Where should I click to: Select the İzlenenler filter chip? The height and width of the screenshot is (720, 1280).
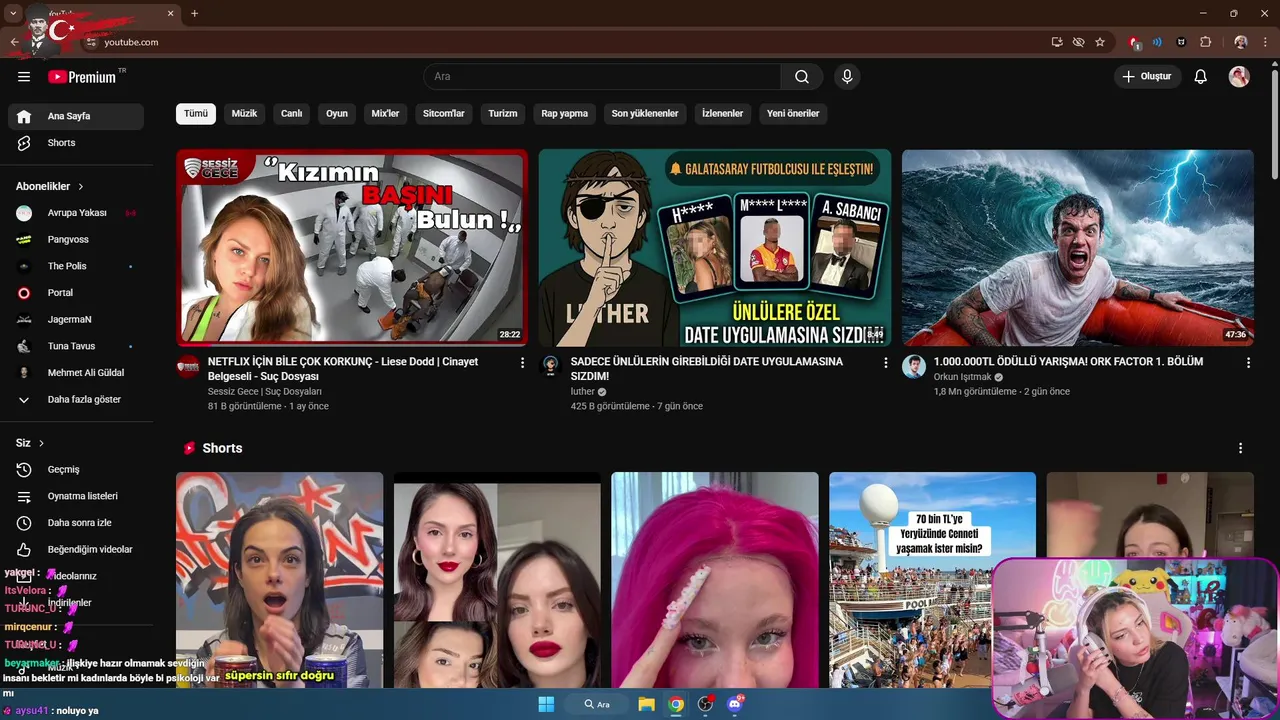click(723, 114)
